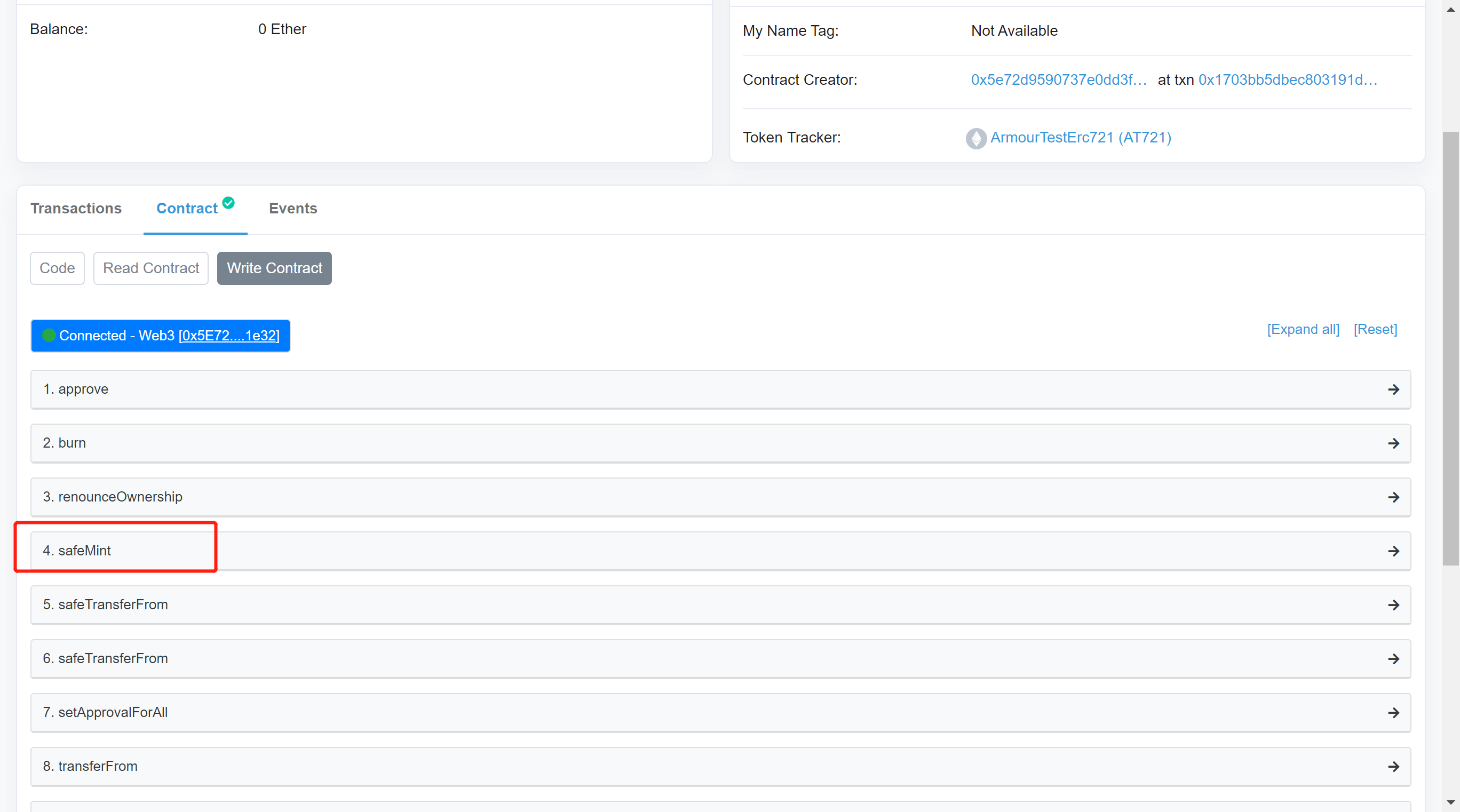Expand the 5. safeTransferFrom function
Image resolution: width=1460 pixels, height=812 pixels.
click(x=720, y=604)
